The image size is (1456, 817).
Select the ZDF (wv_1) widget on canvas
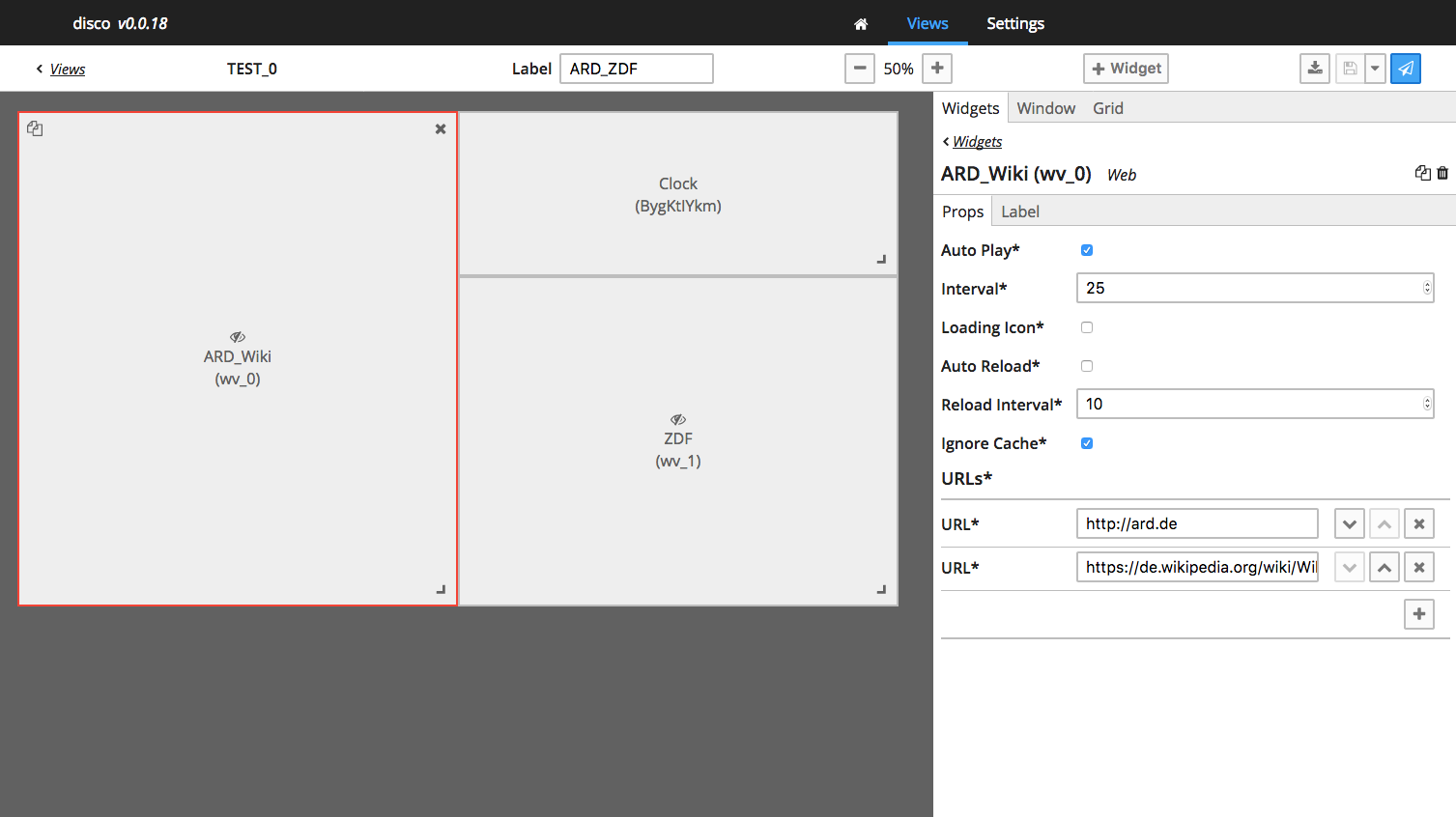pyautogui.click(x=678, y=441)
